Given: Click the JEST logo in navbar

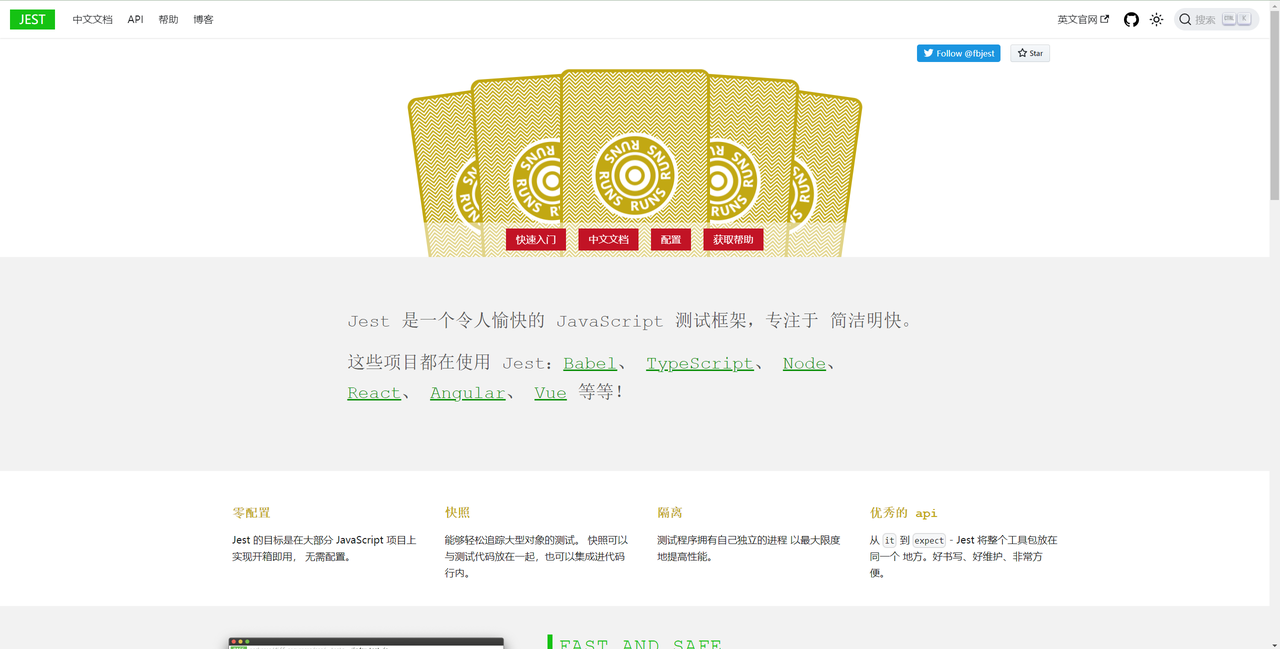Looking at the screenshot, I should (x=33, y=19).
